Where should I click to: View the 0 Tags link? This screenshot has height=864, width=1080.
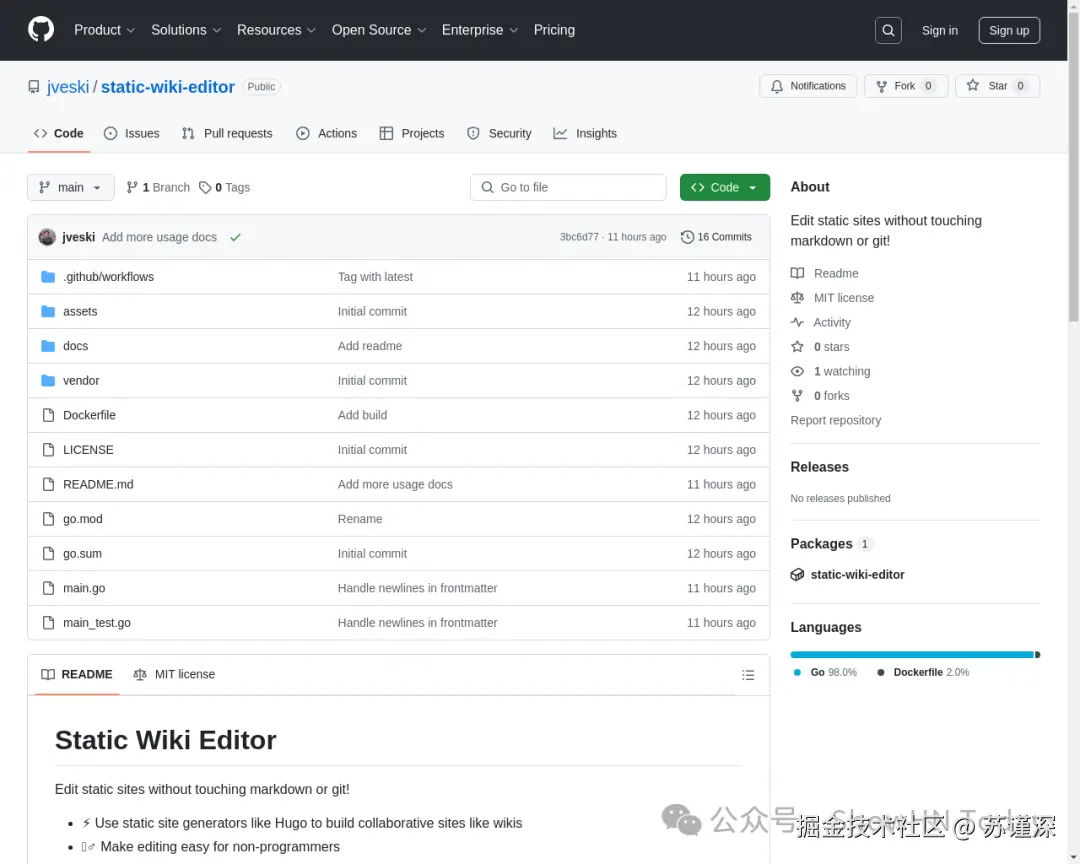(x=225, y=187)
